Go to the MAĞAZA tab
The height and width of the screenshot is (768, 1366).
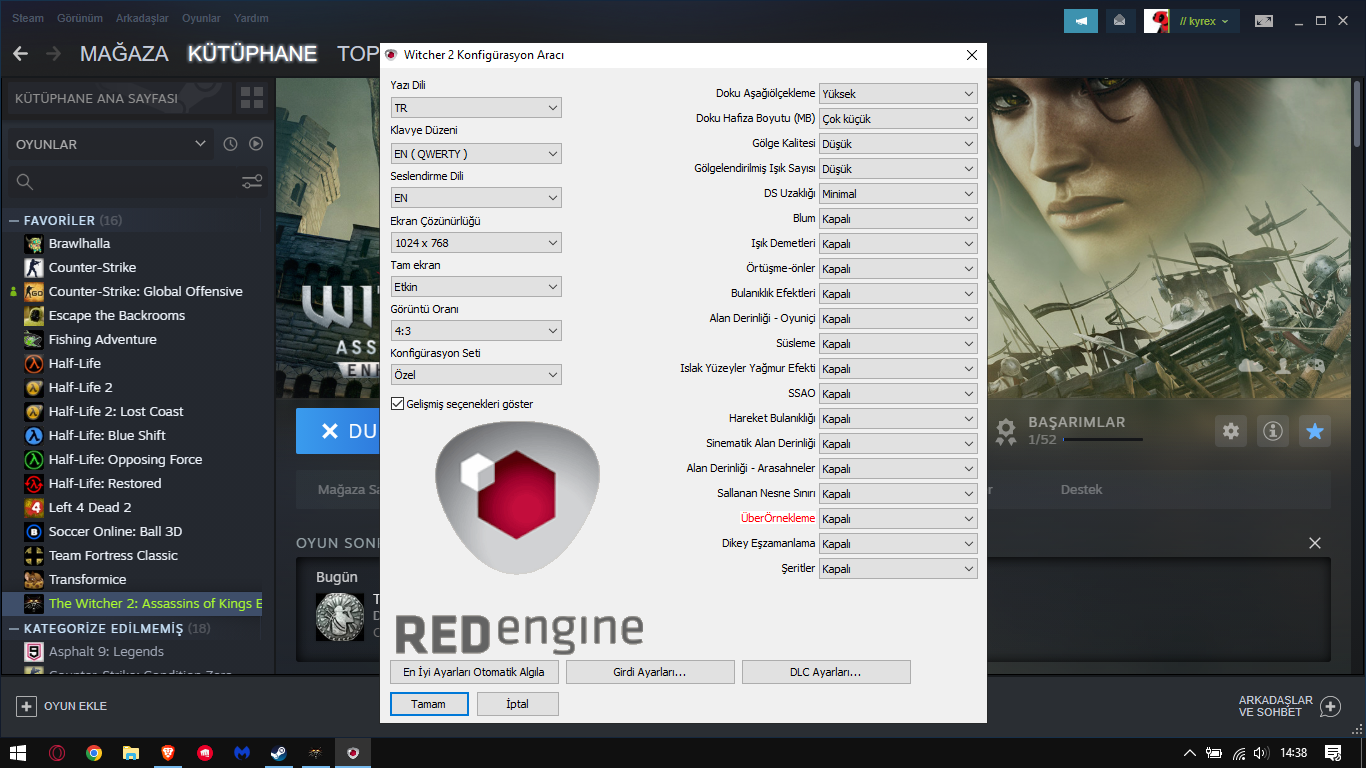(x=124, y=53)
